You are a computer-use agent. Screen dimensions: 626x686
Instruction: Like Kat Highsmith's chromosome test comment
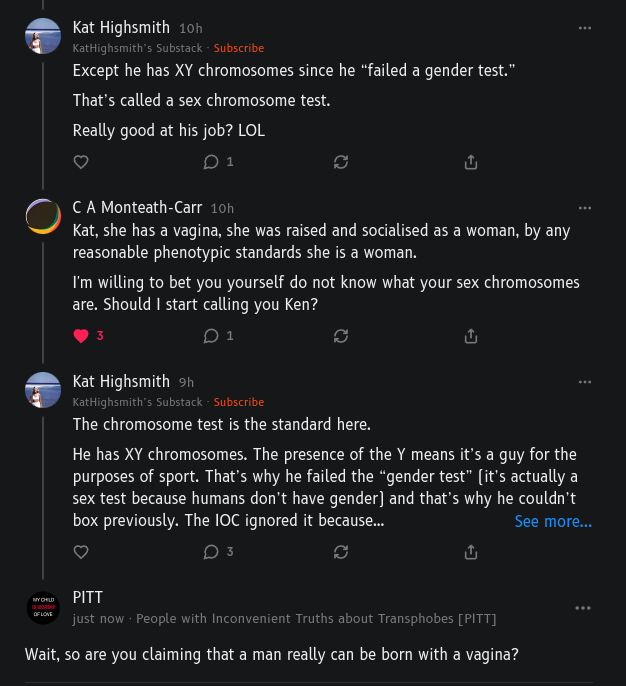82,552
